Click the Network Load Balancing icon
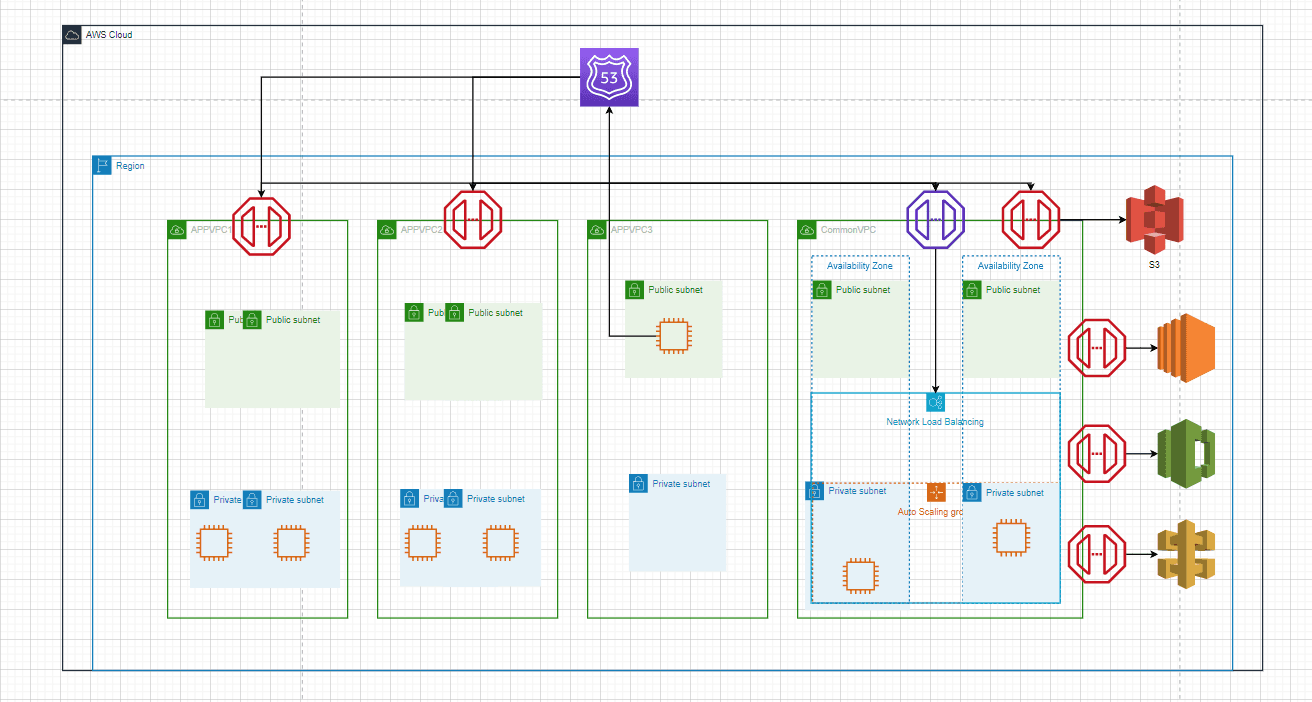 point(935,403)
